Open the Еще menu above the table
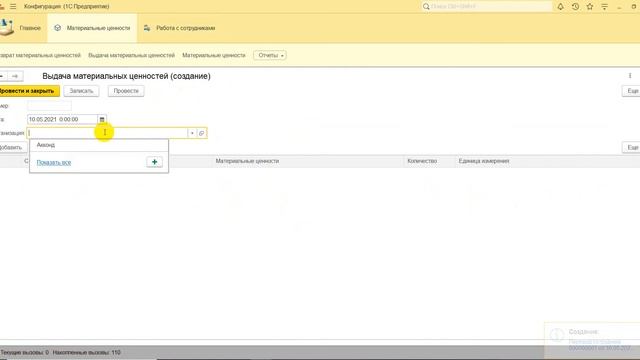 [631, 147]
